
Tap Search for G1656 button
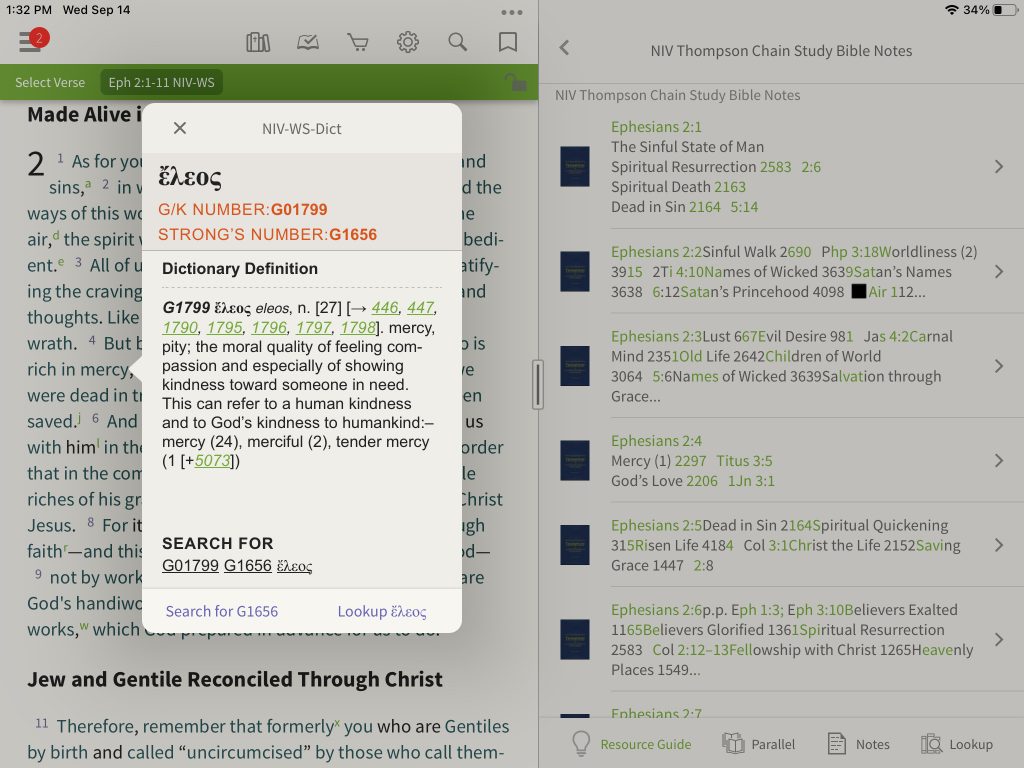221,611
